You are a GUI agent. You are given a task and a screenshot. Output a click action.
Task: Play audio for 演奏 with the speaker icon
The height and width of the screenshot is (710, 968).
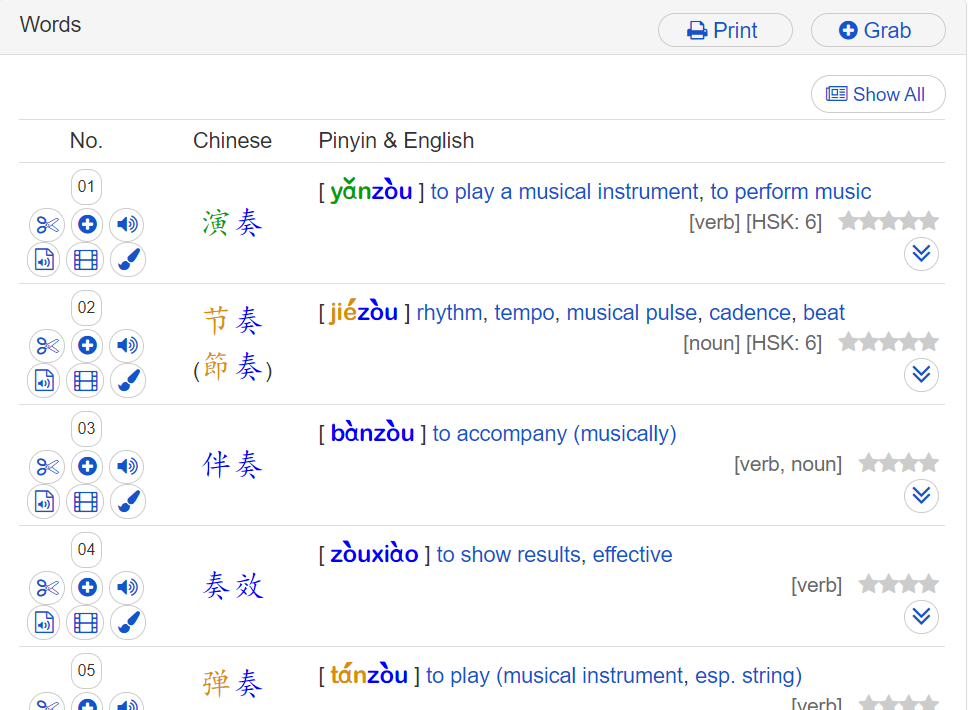tap(127, 225)
